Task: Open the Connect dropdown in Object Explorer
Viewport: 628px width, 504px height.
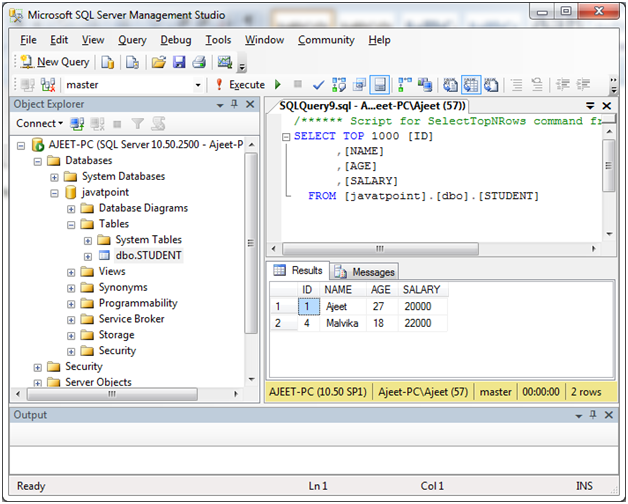Action: click(x=39, y=123)
